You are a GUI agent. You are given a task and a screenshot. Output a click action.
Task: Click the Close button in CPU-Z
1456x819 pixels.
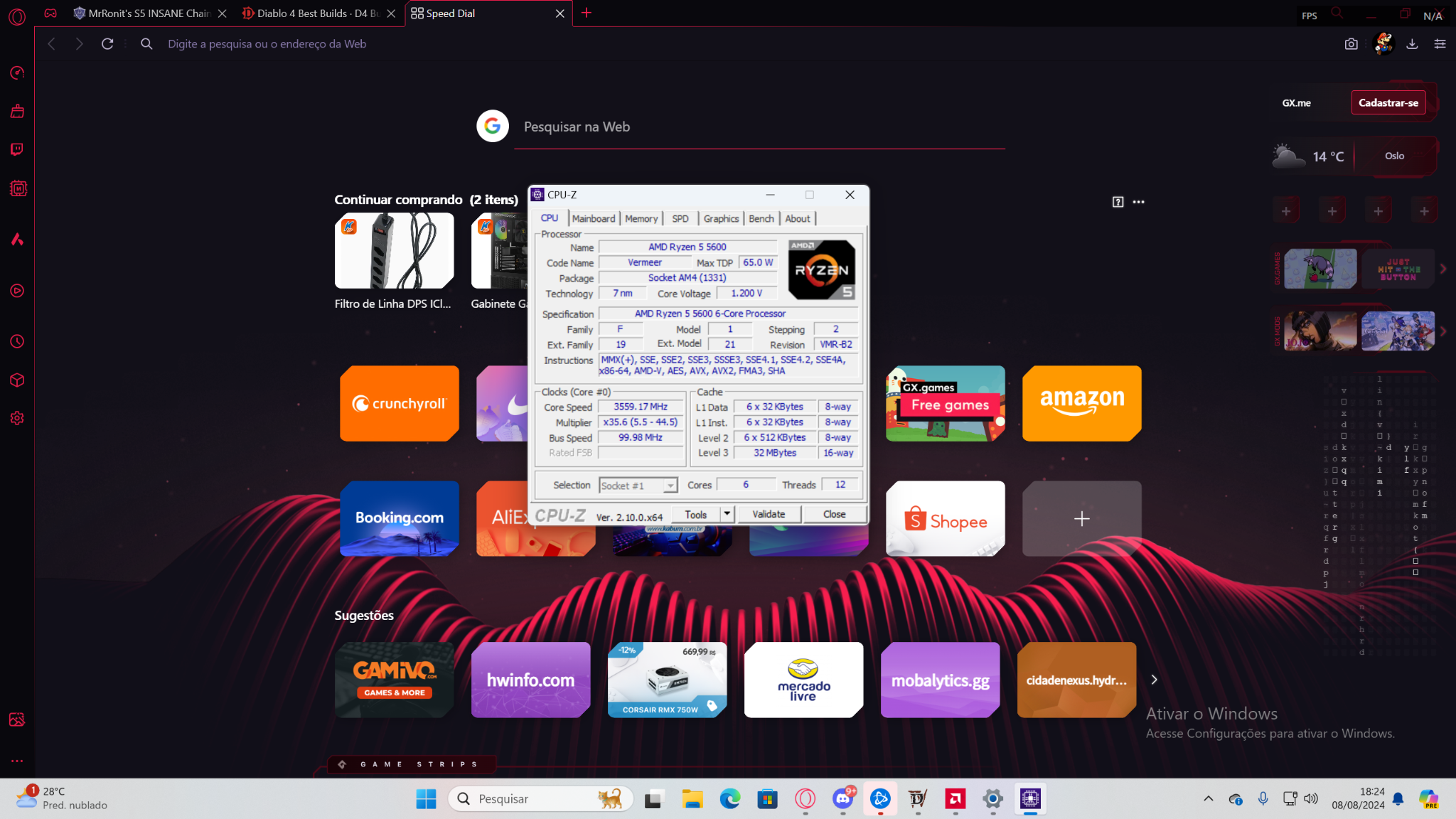(835, 514)
